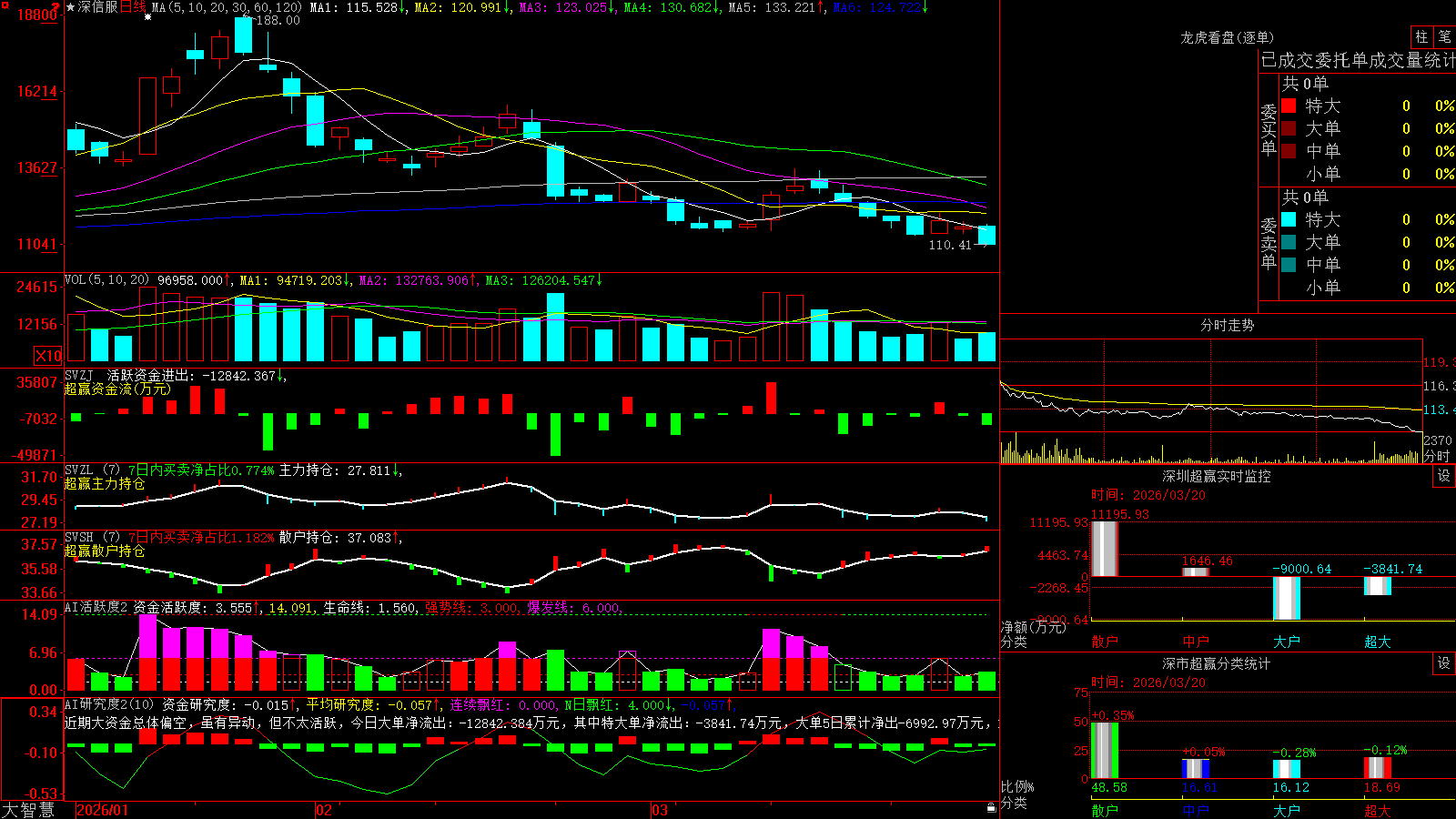Open VOL(5,10,20) indicator parameters

pyautogui.click(x=106, y=280)
